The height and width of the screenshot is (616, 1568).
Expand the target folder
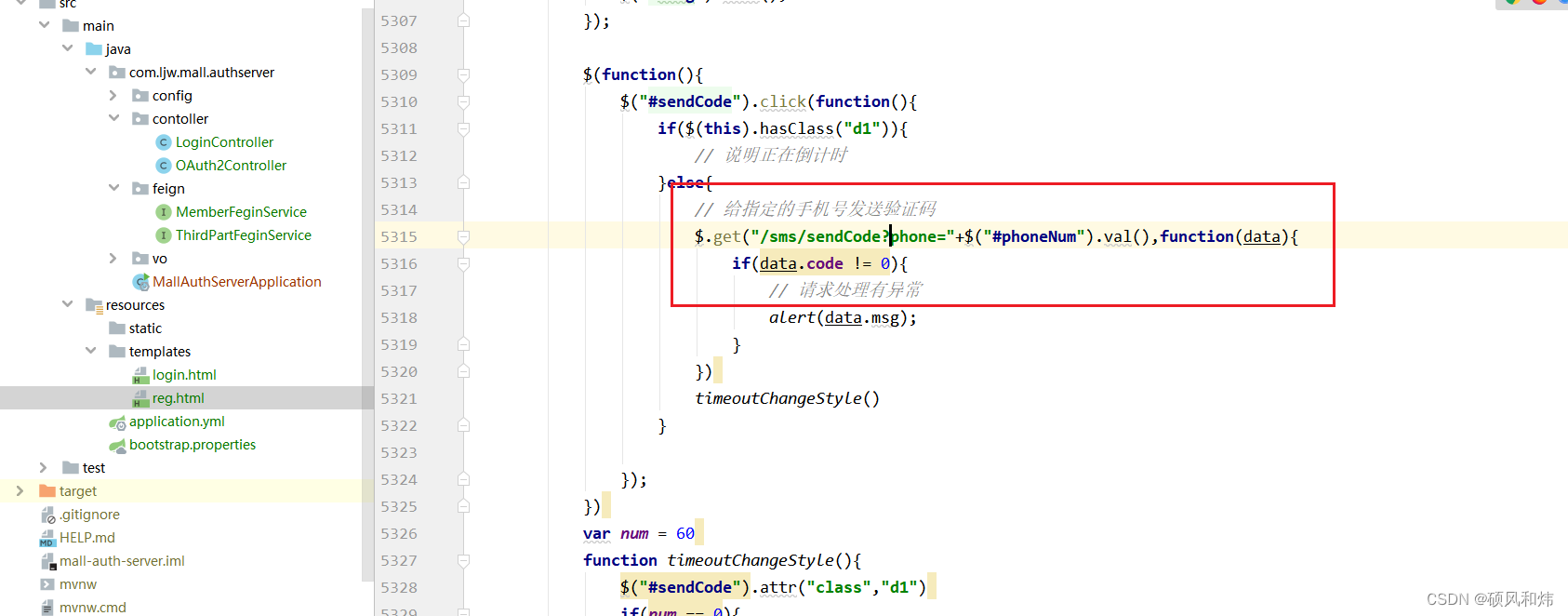pos(20,490)
